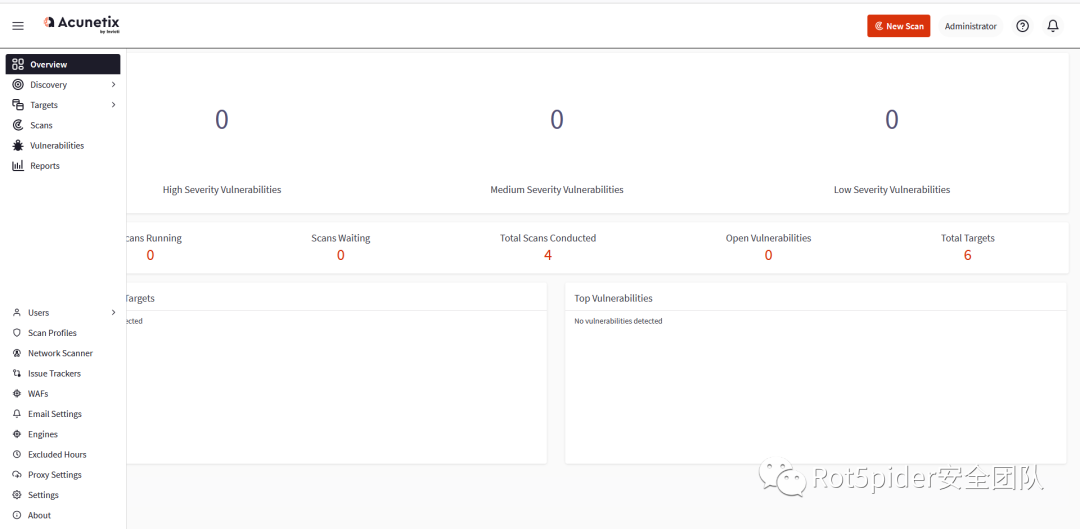The image size is (1080, 529).
Task: Click the WAFs icon
Action: (17, 394)
